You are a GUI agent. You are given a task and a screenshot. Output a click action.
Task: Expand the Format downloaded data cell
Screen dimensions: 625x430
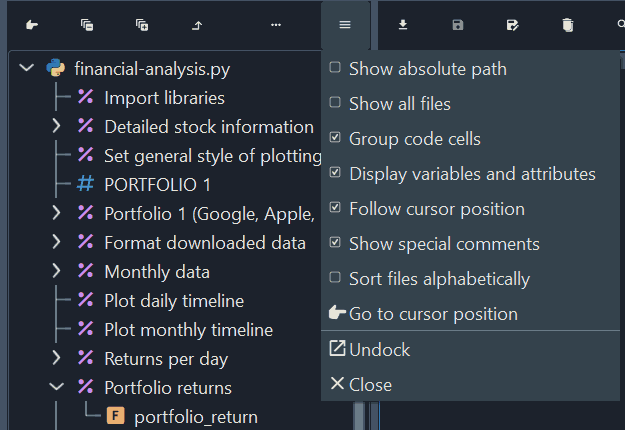click(x=57, y=242)
